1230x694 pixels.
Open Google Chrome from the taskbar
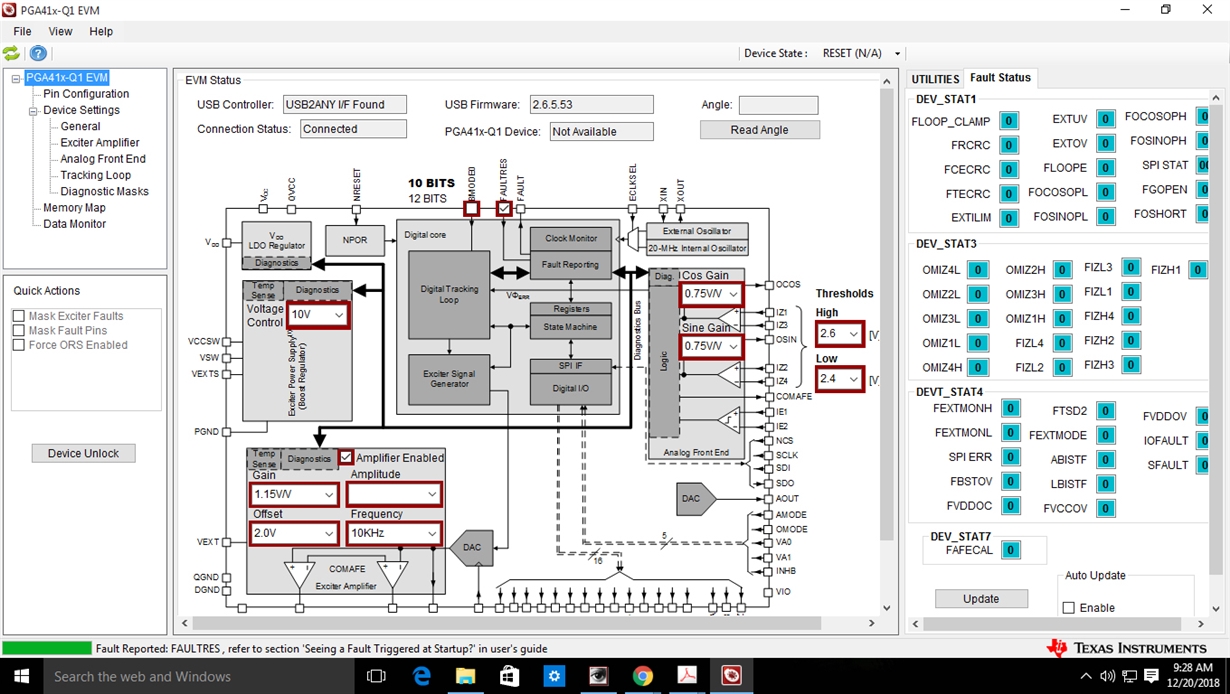click(643, 676)
